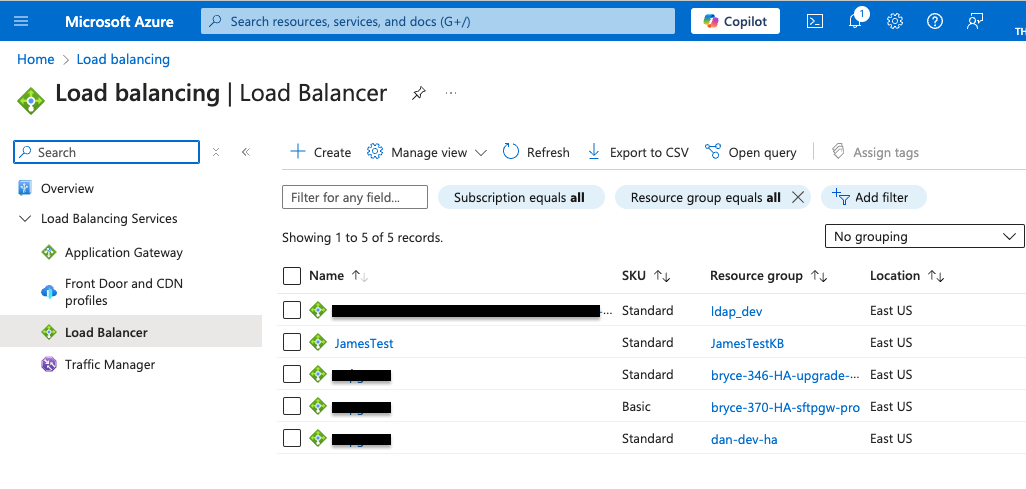Open the ldap_dev resource group link
The width and height of the screenshot is (1026, 489).
point(736,312)
